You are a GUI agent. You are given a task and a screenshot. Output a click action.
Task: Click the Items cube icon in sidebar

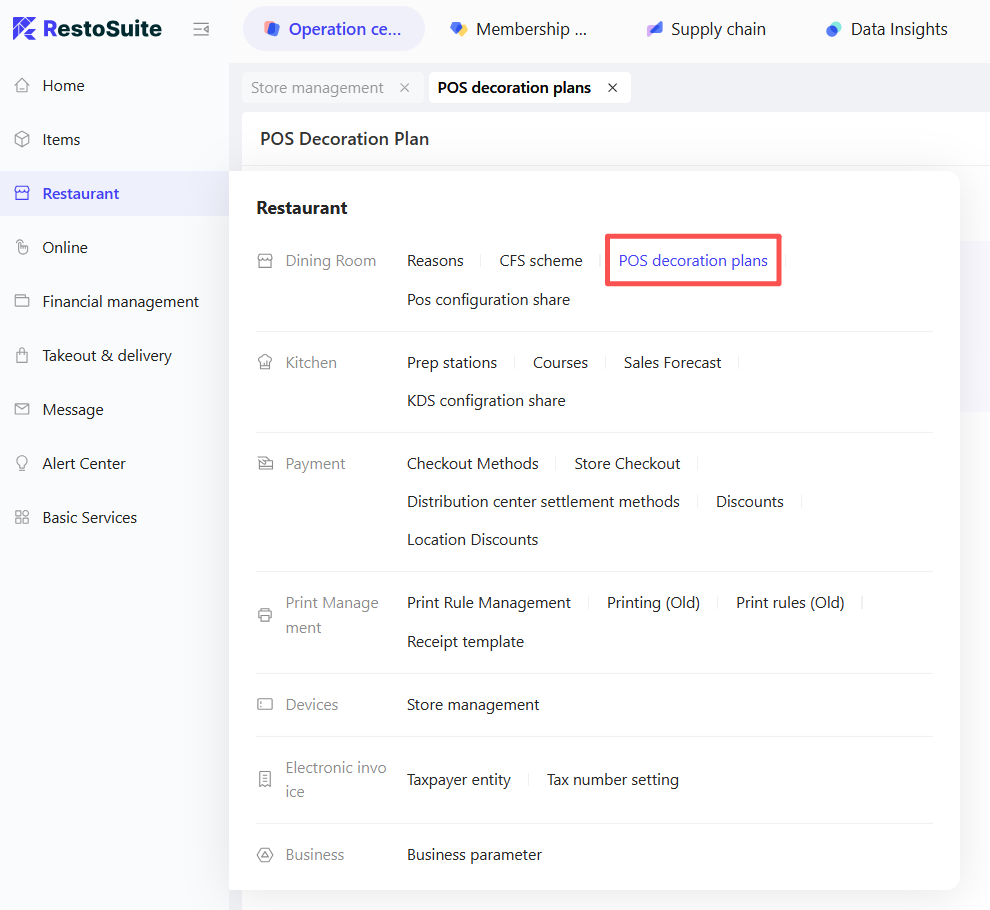point(22,140)
